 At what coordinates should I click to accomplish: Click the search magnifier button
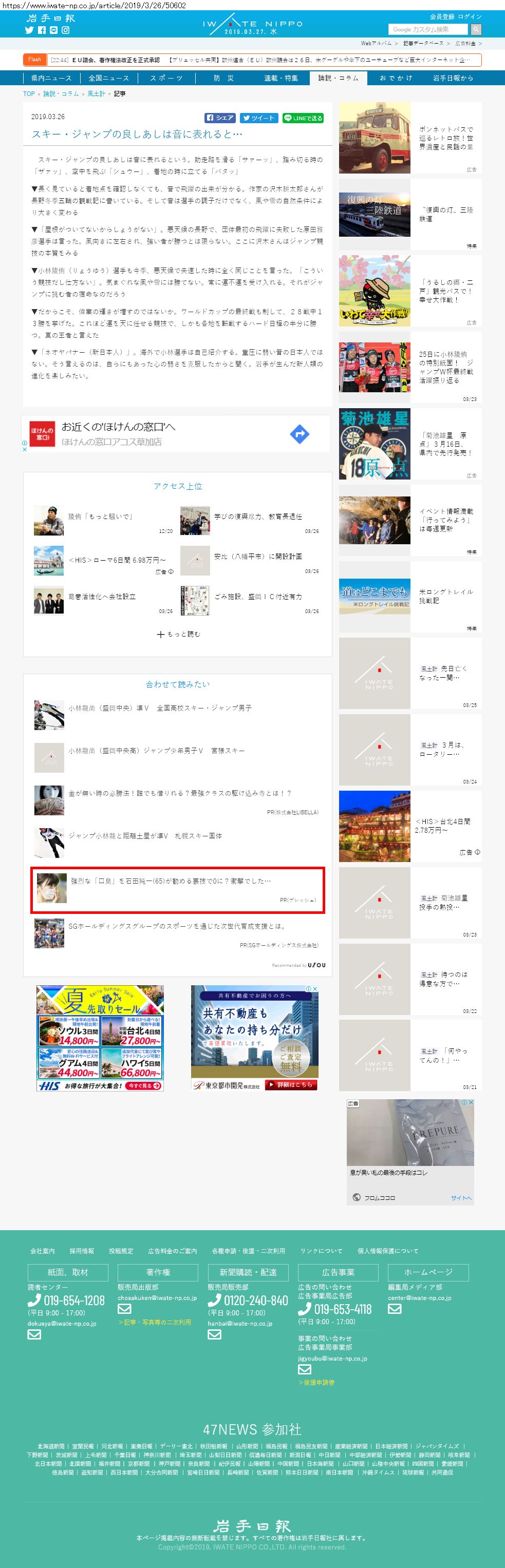476,29
